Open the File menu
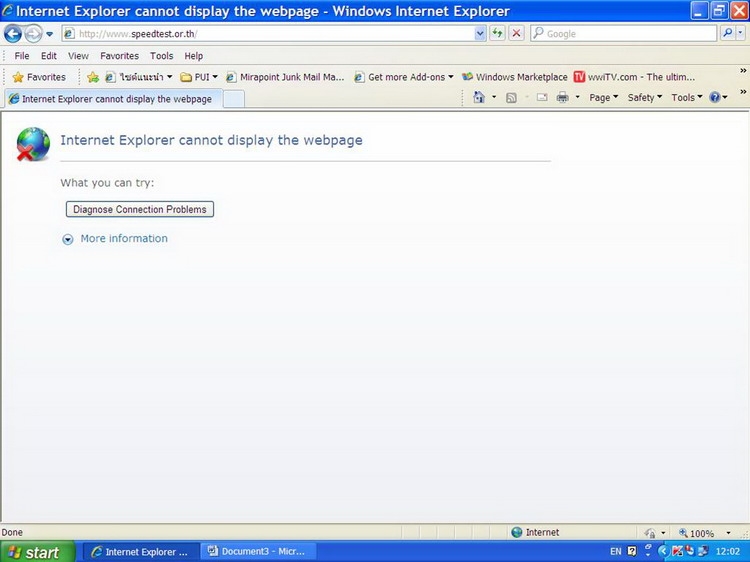Image resolution: width=750 pixels, height=562 pixels. tap(22, 56)
